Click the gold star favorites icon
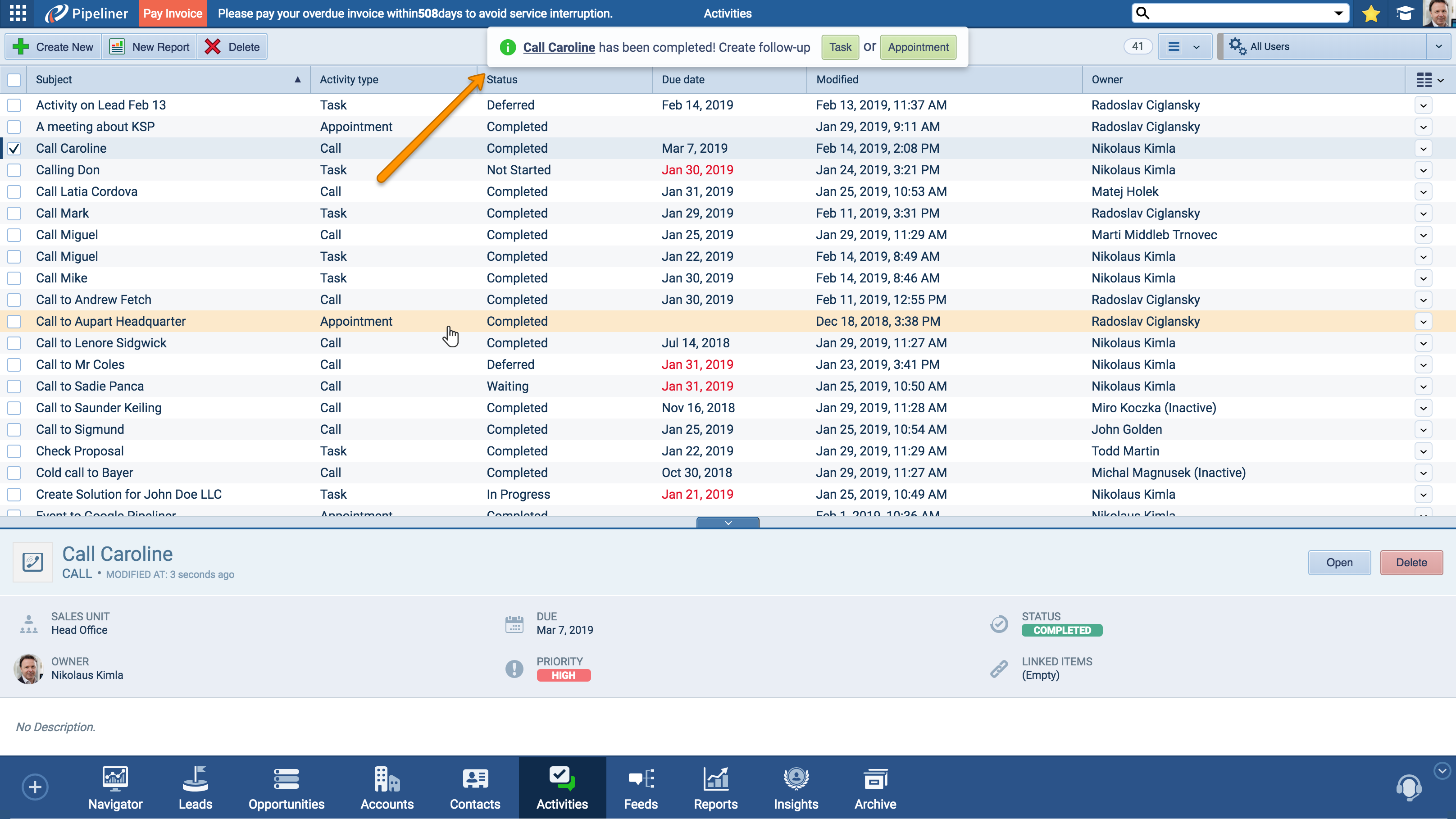1456x819 pixels. 1371,13
